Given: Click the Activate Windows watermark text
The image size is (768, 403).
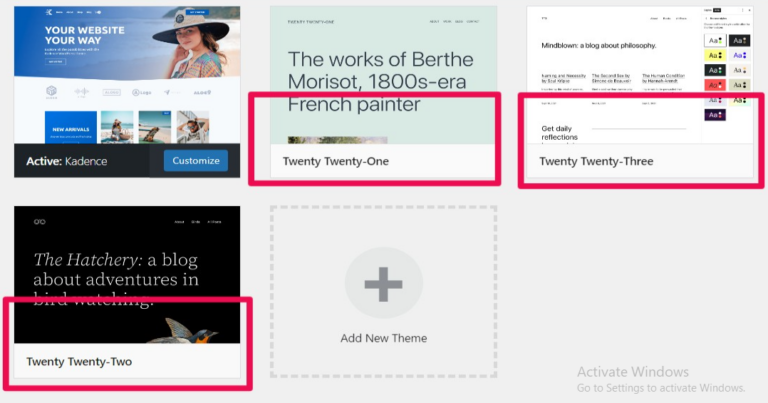Looking at the screenshot, I should [x=633, y=372].
